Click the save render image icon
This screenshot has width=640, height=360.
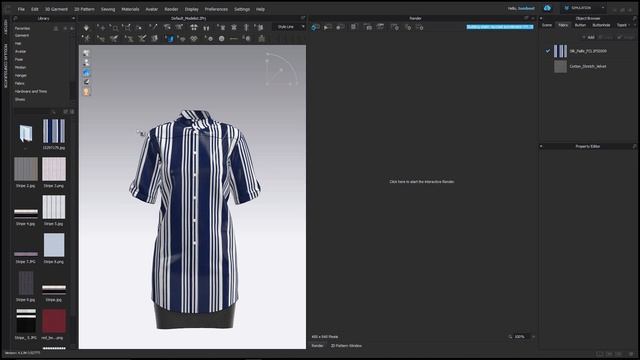pos(368,27)
